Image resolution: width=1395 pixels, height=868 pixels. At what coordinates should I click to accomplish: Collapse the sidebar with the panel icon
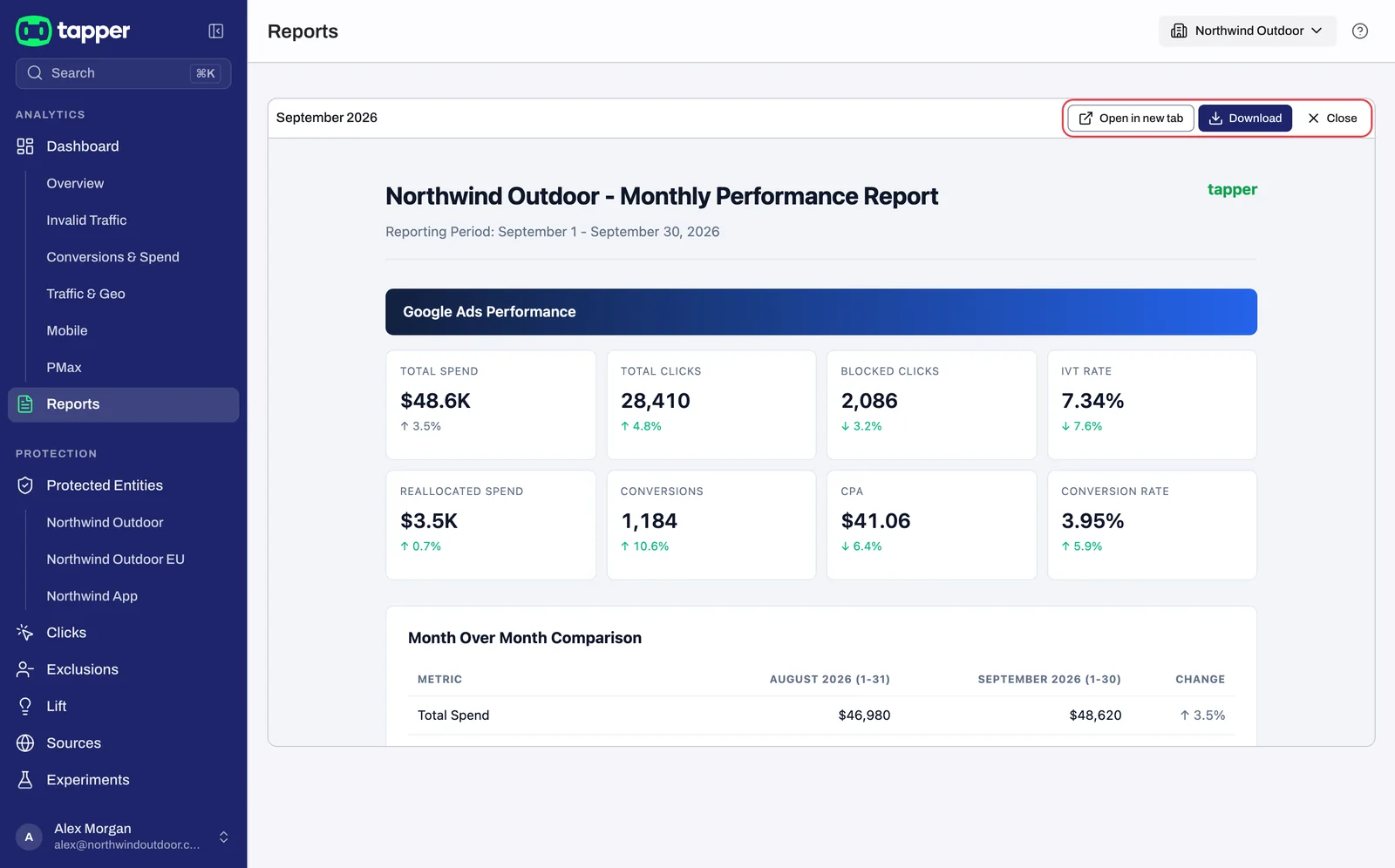(216, 31)
